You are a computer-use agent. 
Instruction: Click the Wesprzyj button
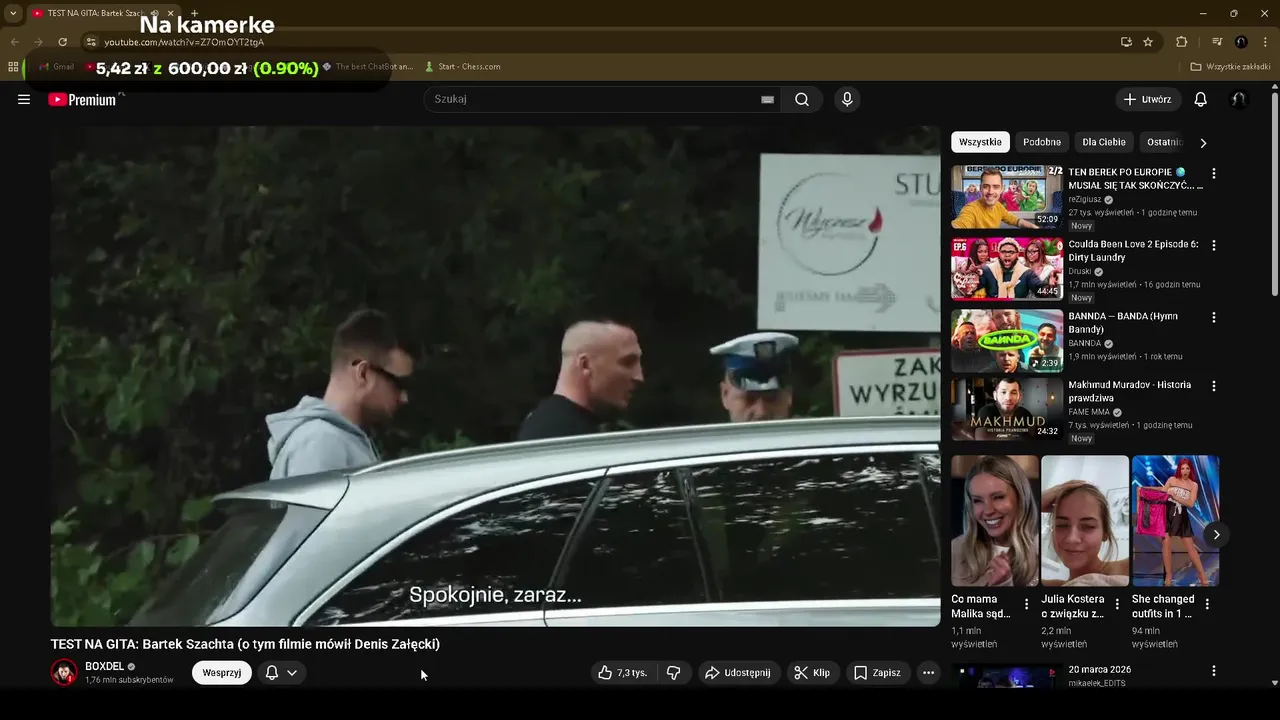click(222, 673)
